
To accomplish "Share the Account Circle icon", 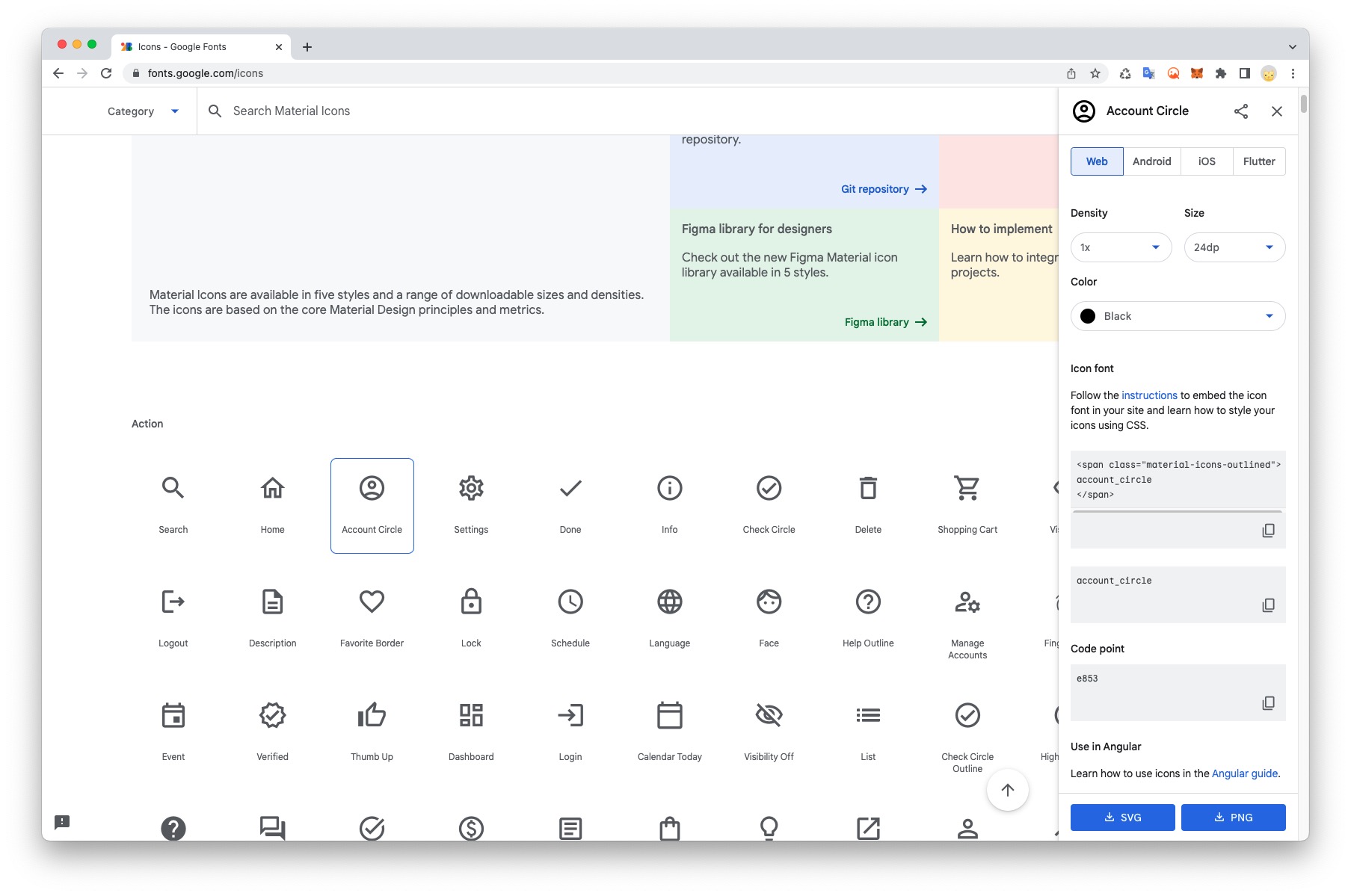I will [x=1241, y=111].
